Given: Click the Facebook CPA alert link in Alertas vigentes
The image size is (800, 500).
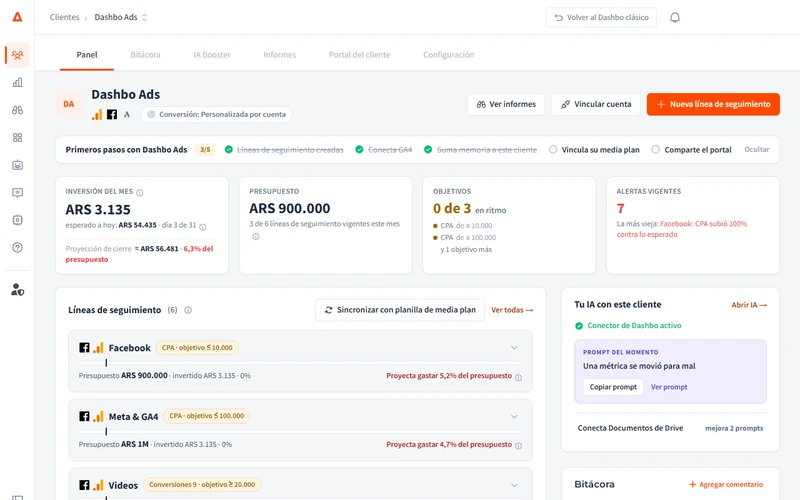Looking at the screenshot, I should [682, 229].
